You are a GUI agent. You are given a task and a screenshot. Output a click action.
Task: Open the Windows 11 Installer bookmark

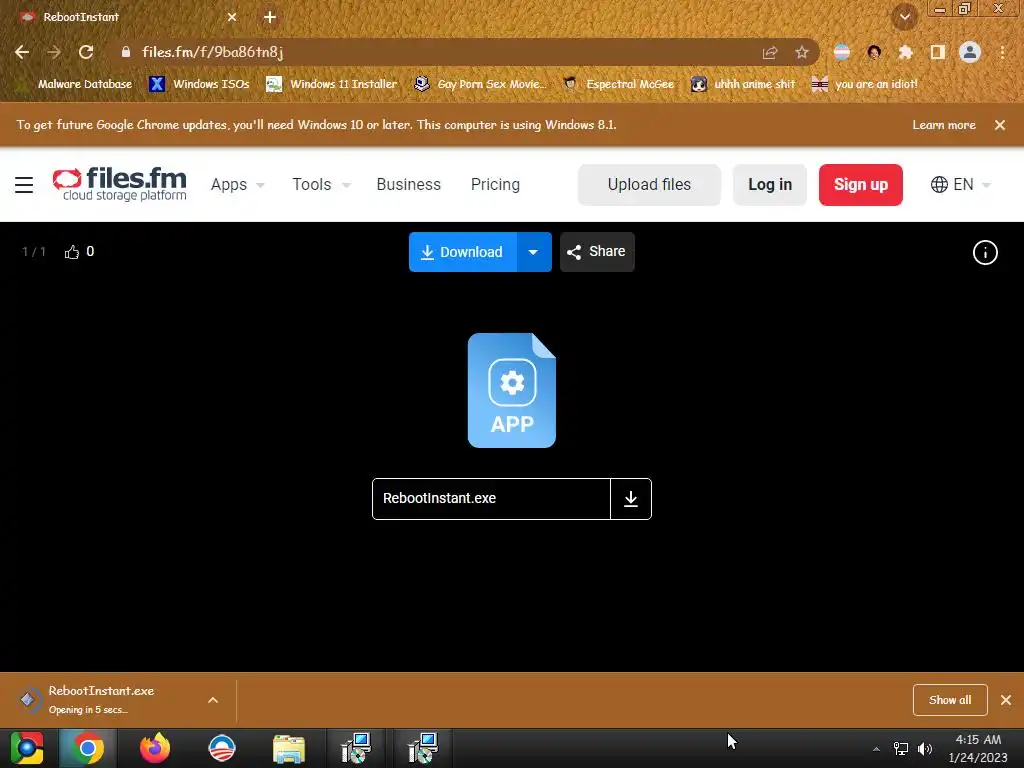pyautogui.click(x=332, y=84)
